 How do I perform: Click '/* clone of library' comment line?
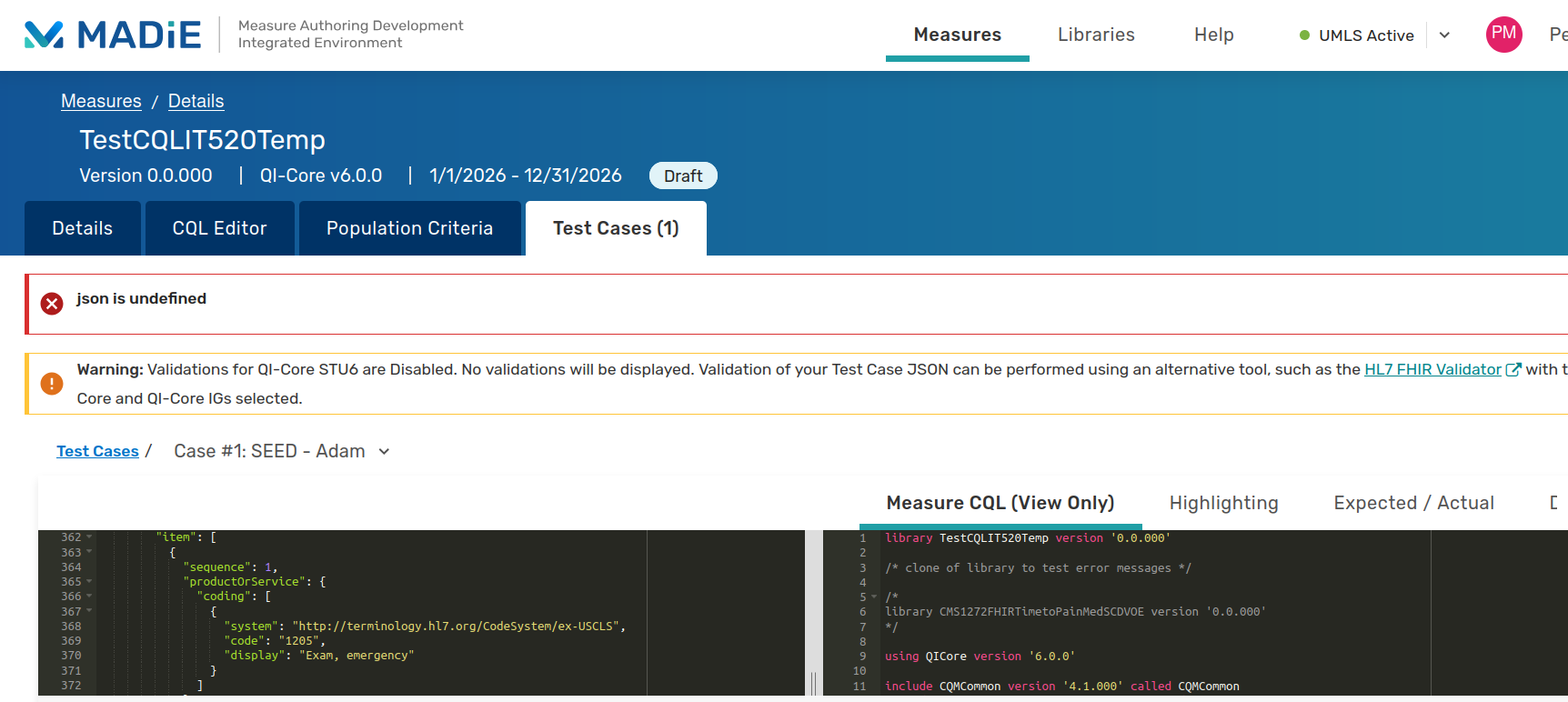coord(1038,568)
